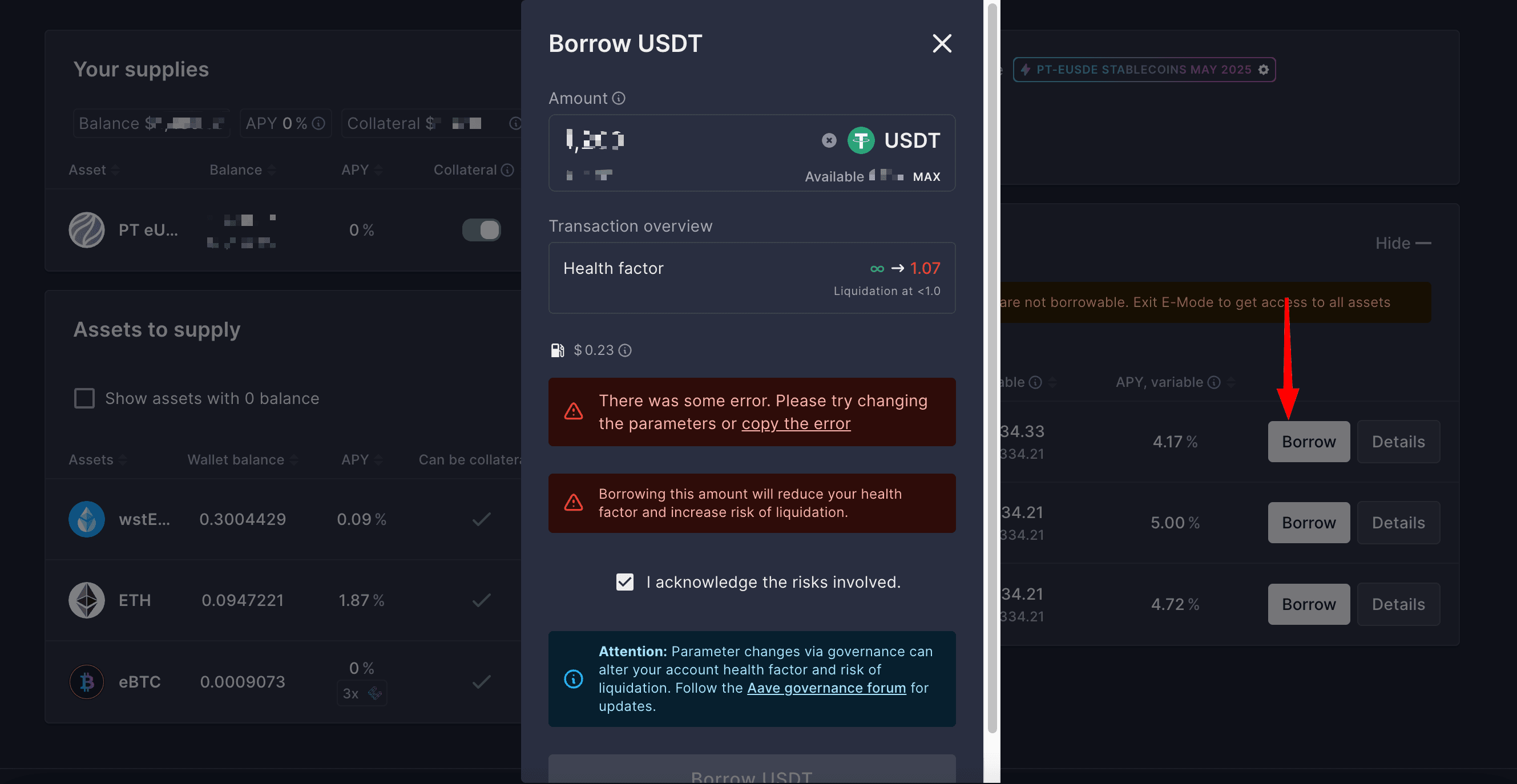Viewport: 1517px width, 784px height.
Task: Open the Aave governance forum link
Action: (x=826, y=688)
